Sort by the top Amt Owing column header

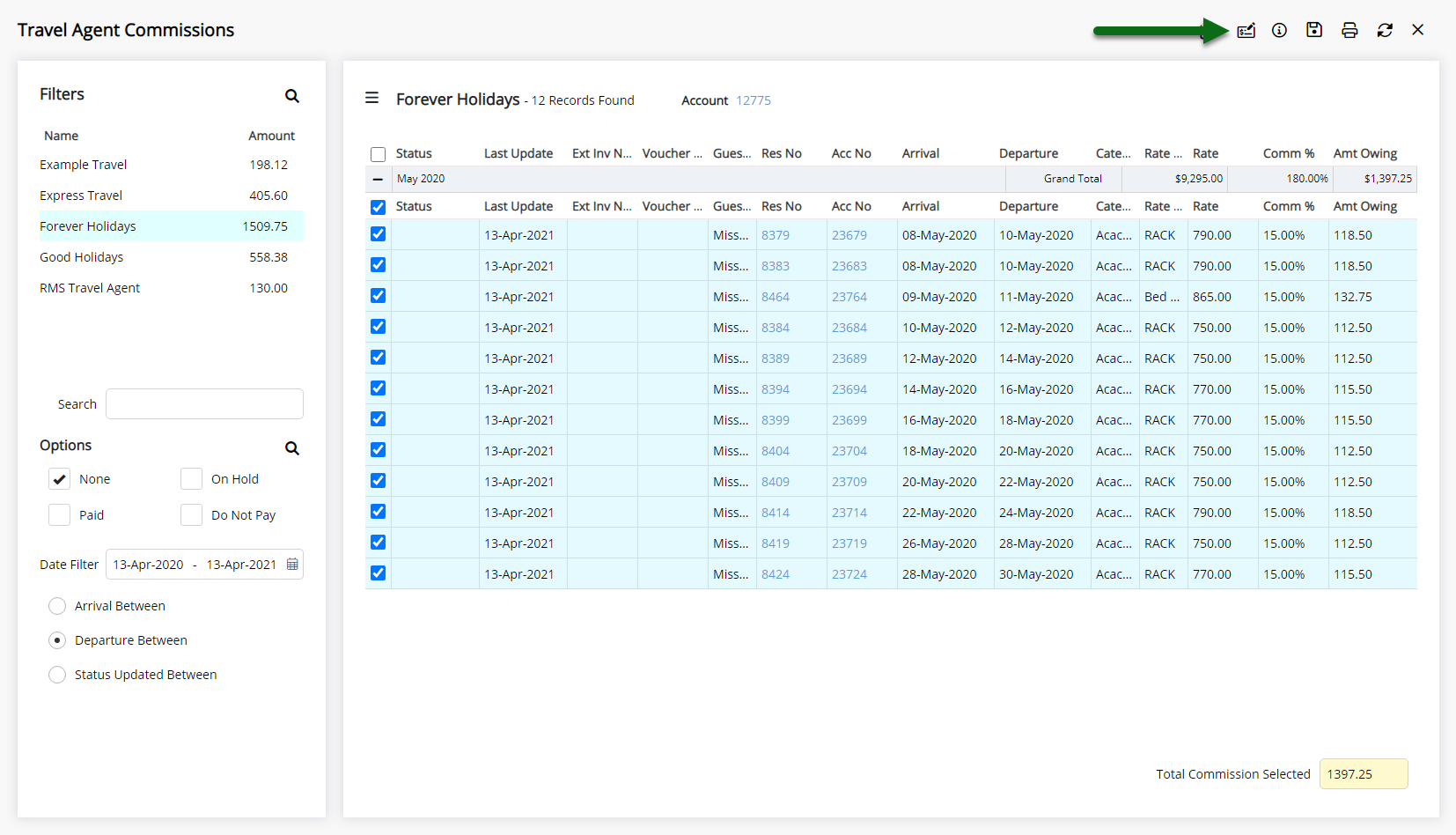click(1365, 153)
